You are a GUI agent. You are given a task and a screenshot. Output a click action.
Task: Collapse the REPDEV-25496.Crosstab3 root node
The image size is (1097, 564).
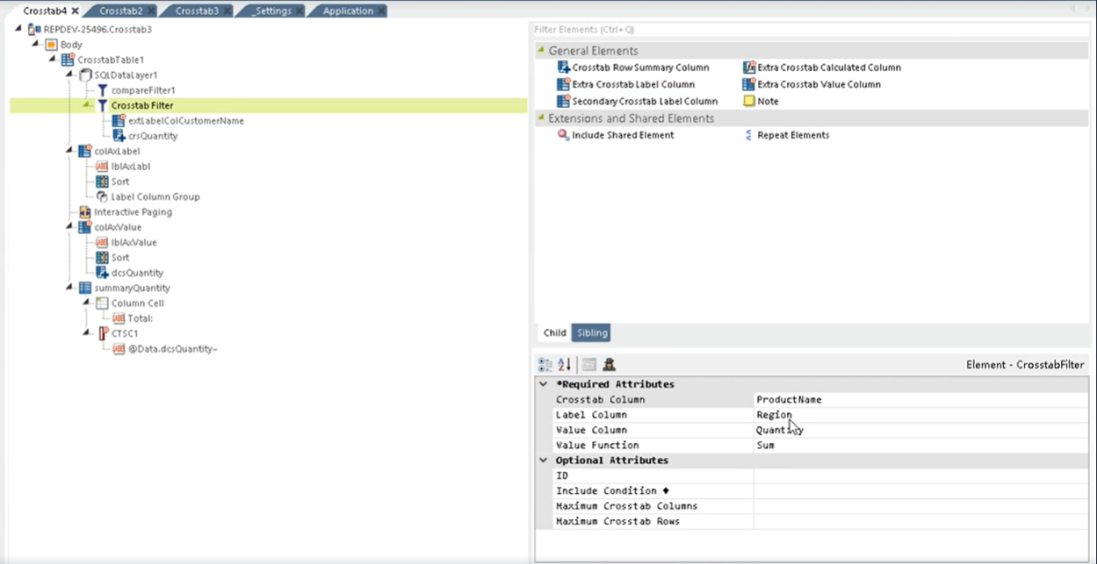tap(19, 29)
